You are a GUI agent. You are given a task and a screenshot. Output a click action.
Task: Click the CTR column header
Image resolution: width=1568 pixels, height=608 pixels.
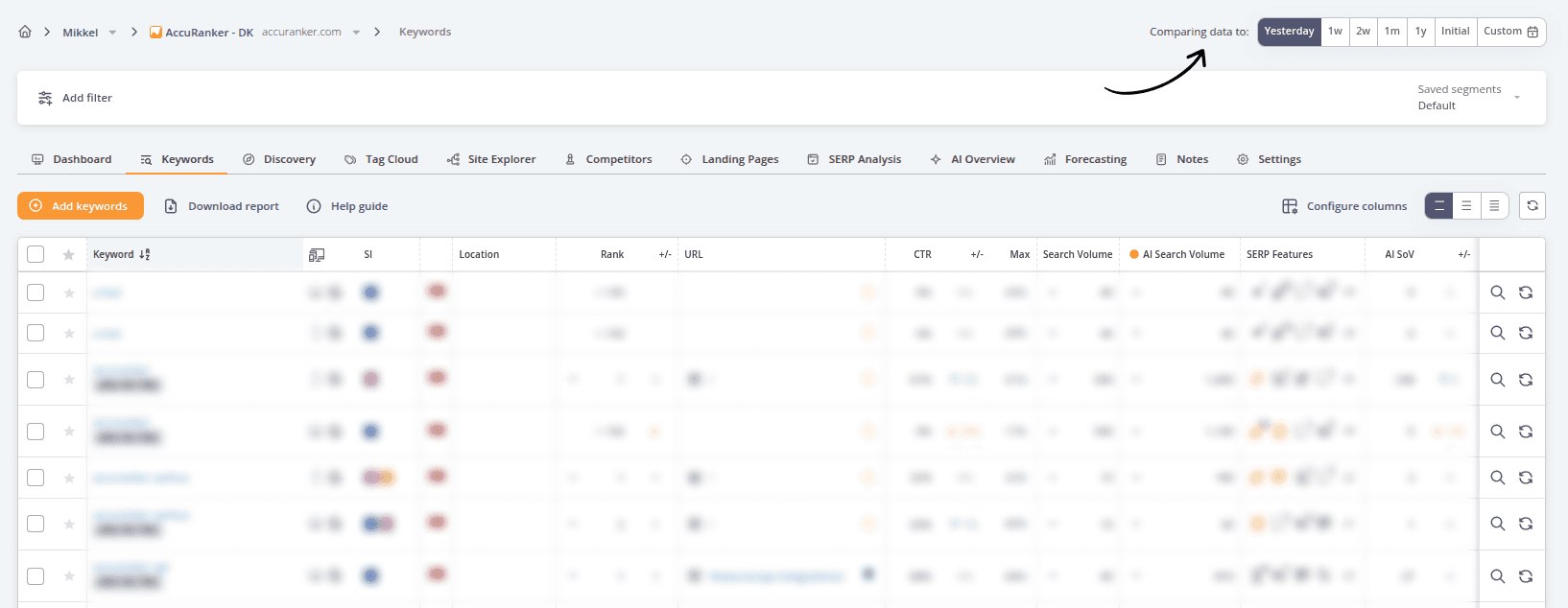point(922,254)
